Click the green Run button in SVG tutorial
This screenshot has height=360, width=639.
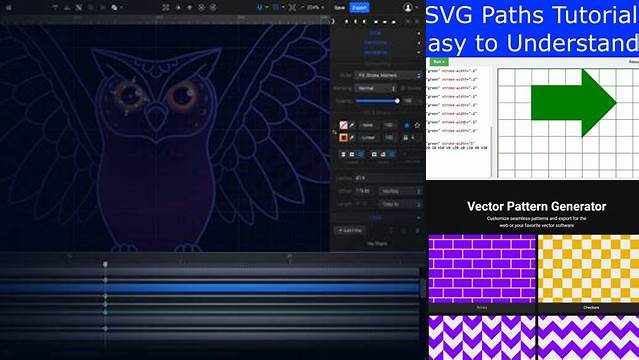439,62
